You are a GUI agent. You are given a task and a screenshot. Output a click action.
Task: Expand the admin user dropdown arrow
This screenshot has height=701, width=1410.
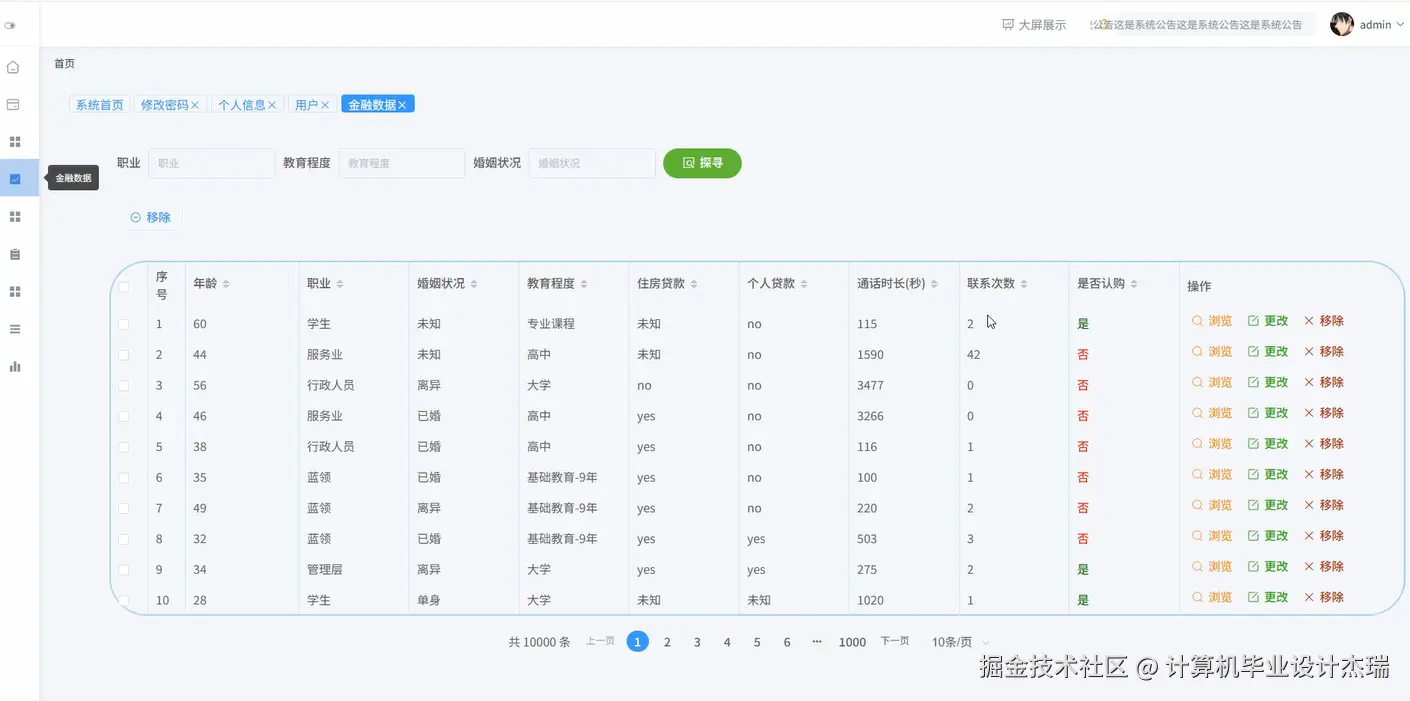(x=1400, y=24)
